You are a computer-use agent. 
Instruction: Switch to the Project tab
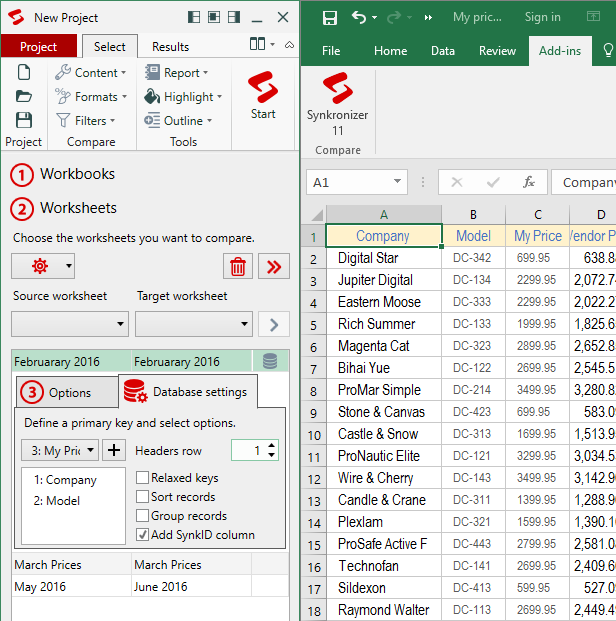pos(39,46)
